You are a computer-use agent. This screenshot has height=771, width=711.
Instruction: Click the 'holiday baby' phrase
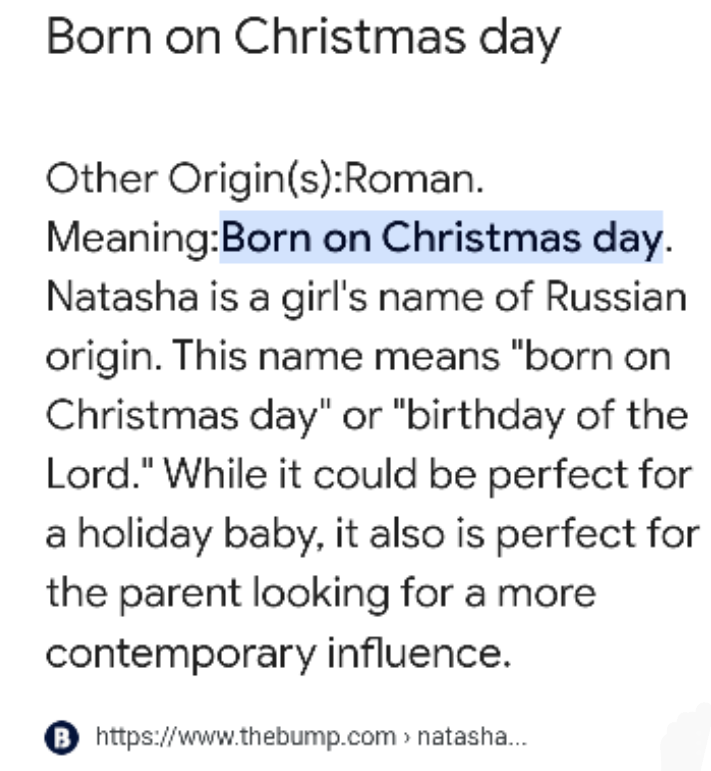click(x=201, y=535)
